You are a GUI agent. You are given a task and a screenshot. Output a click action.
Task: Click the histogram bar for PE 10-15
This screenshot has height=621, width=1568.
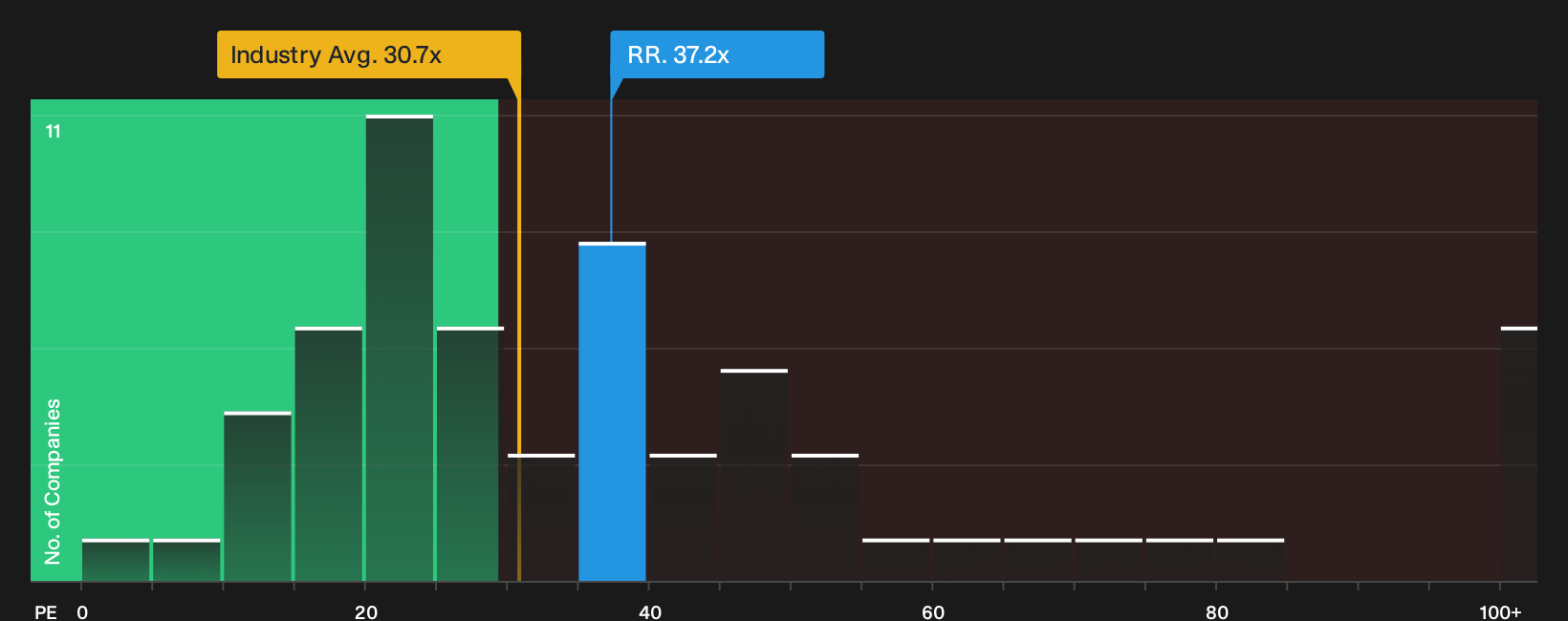pyautogui.click(x=257, y=496)
